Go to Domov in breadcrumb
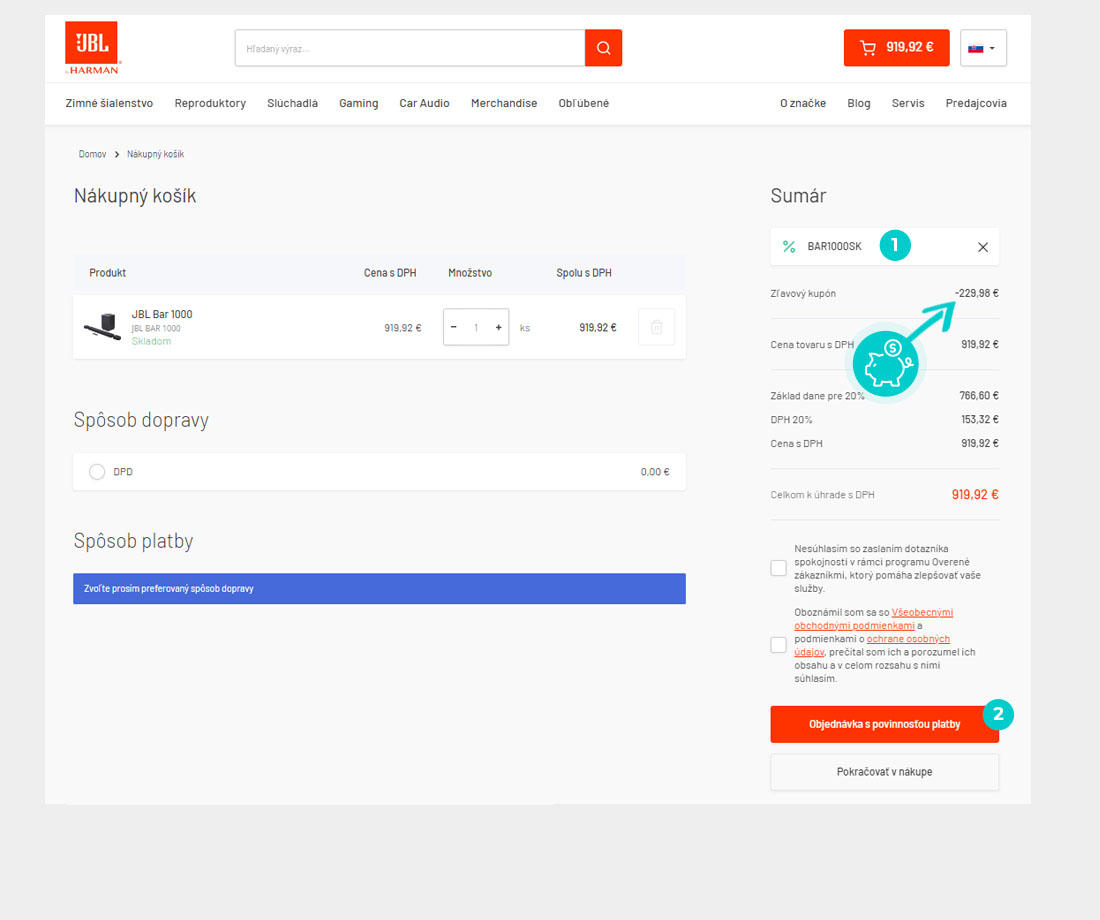Viewport: 1100px width, 920px height. pos(93,154)
